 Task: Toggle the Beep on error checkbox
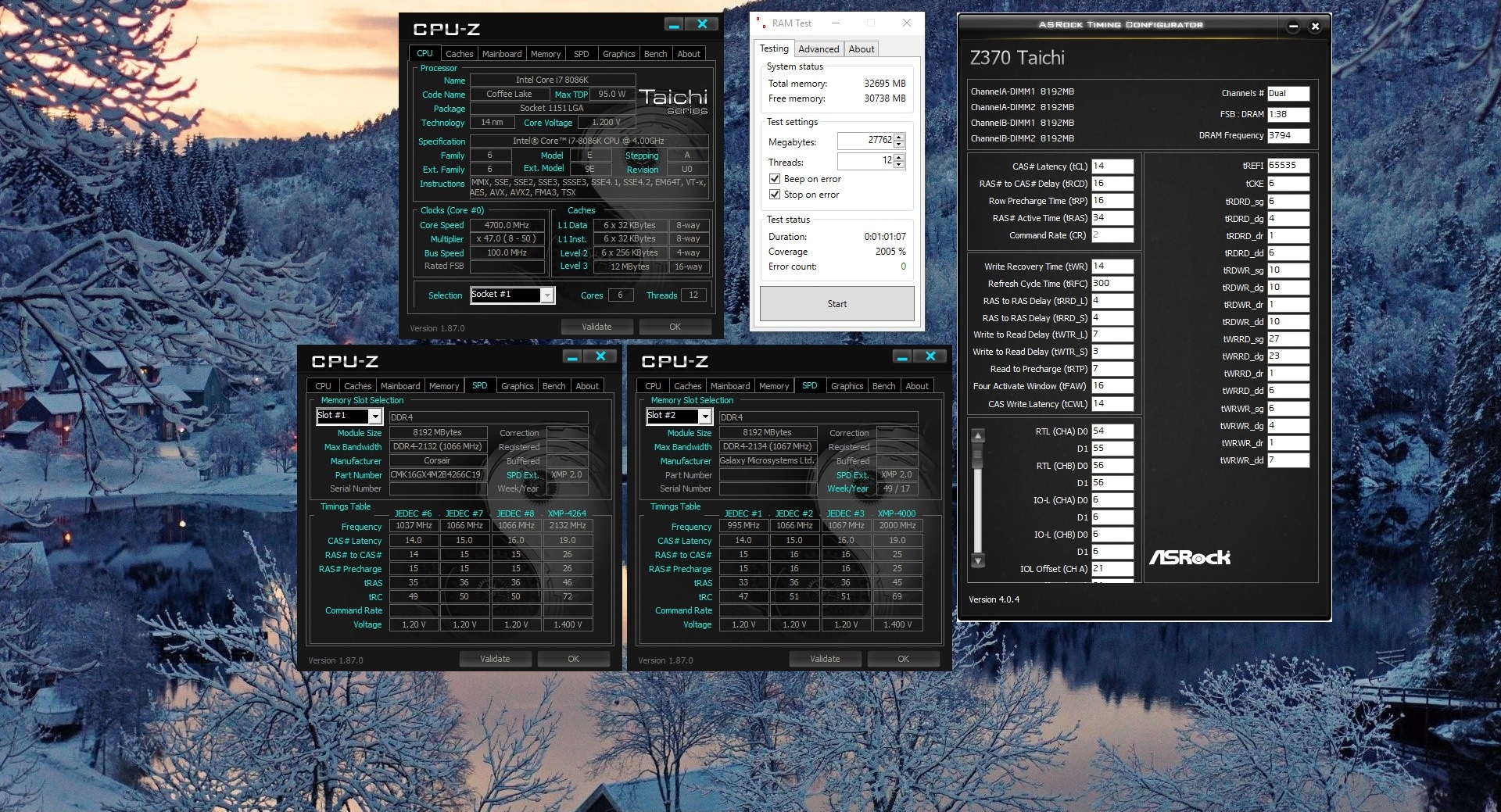pyautogui.click(x=775, y=179)
